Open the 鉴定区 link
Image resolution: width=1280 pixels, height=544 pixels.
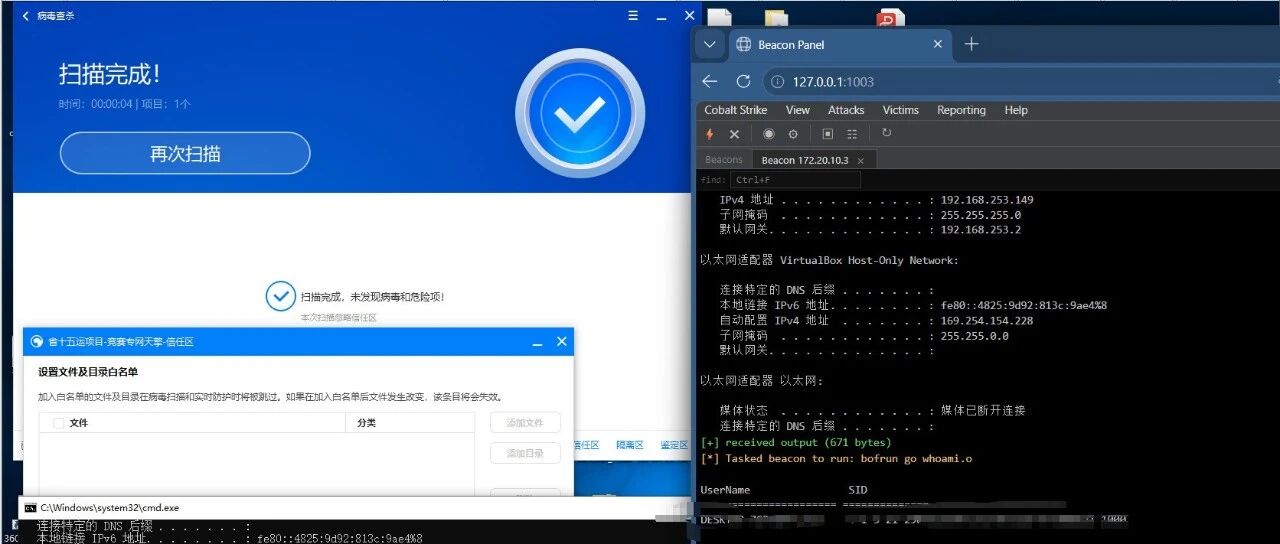click(x=675, y=445)
